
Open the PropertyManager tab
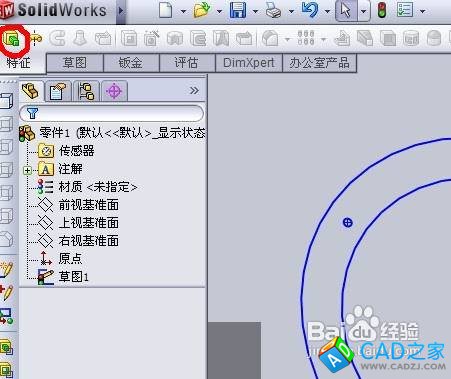57,91
